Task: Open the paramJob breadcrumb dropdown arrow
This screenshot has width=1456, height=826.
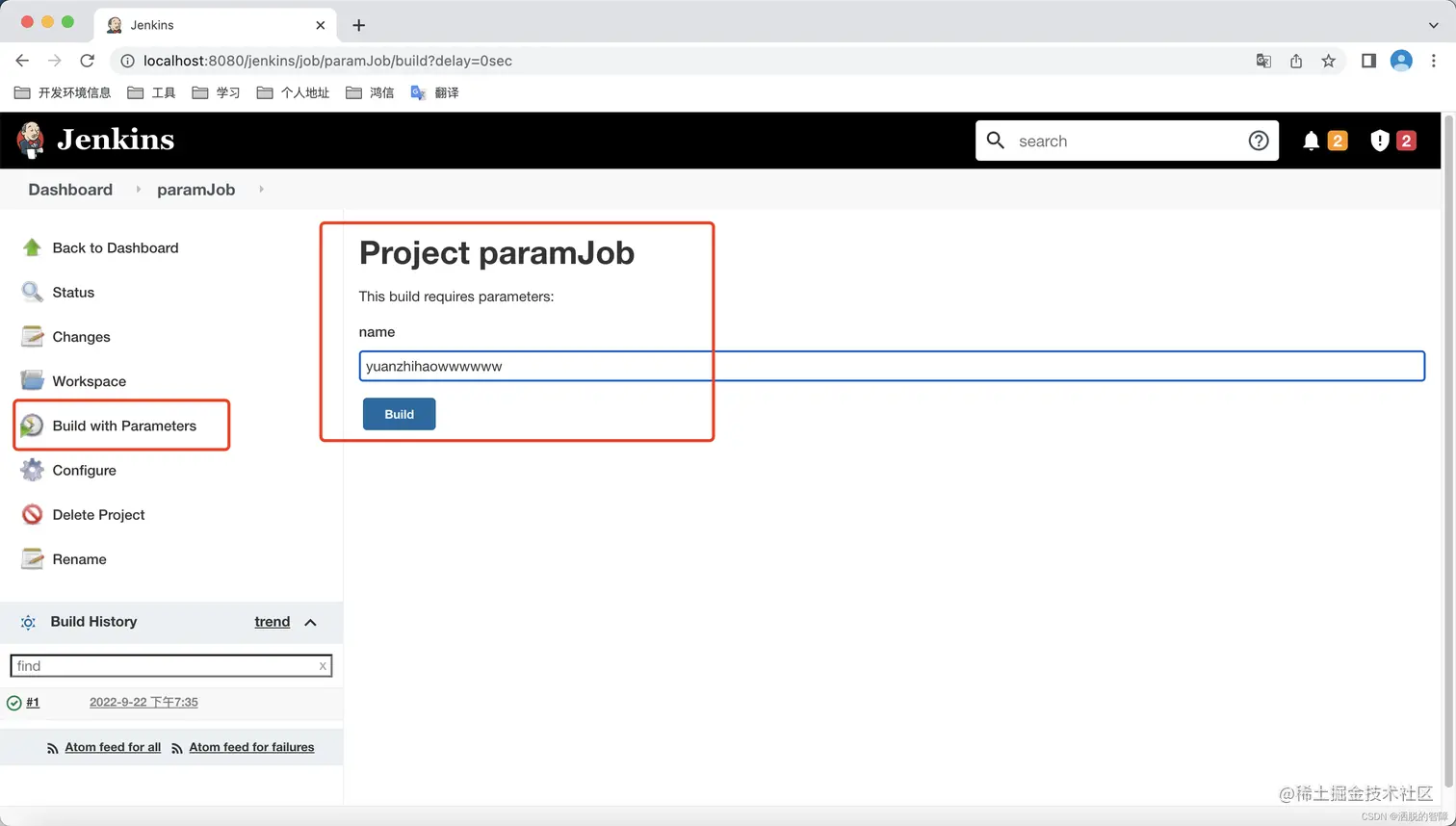Action: (261, 190)
